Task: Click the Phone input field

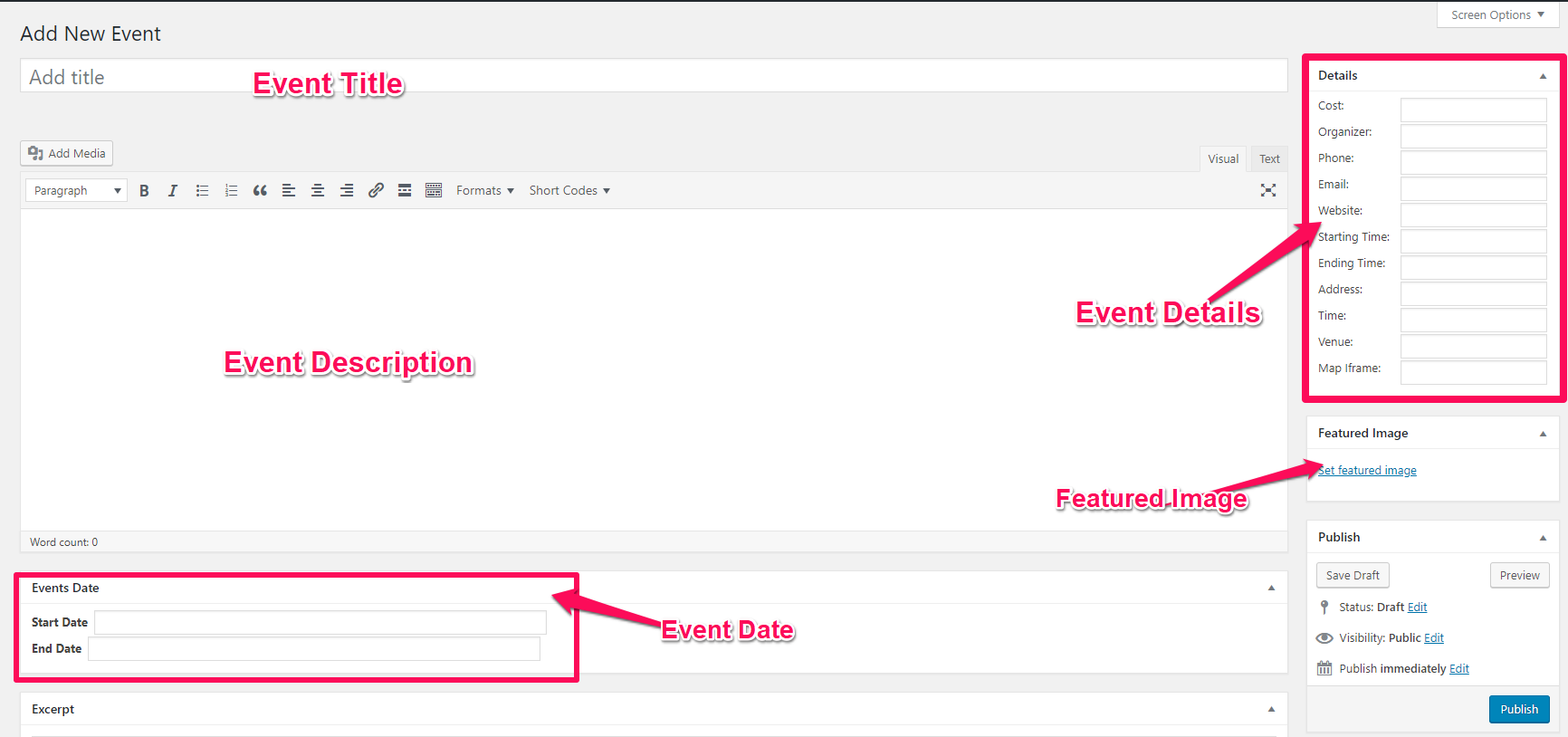Action: click(1473, 162)
